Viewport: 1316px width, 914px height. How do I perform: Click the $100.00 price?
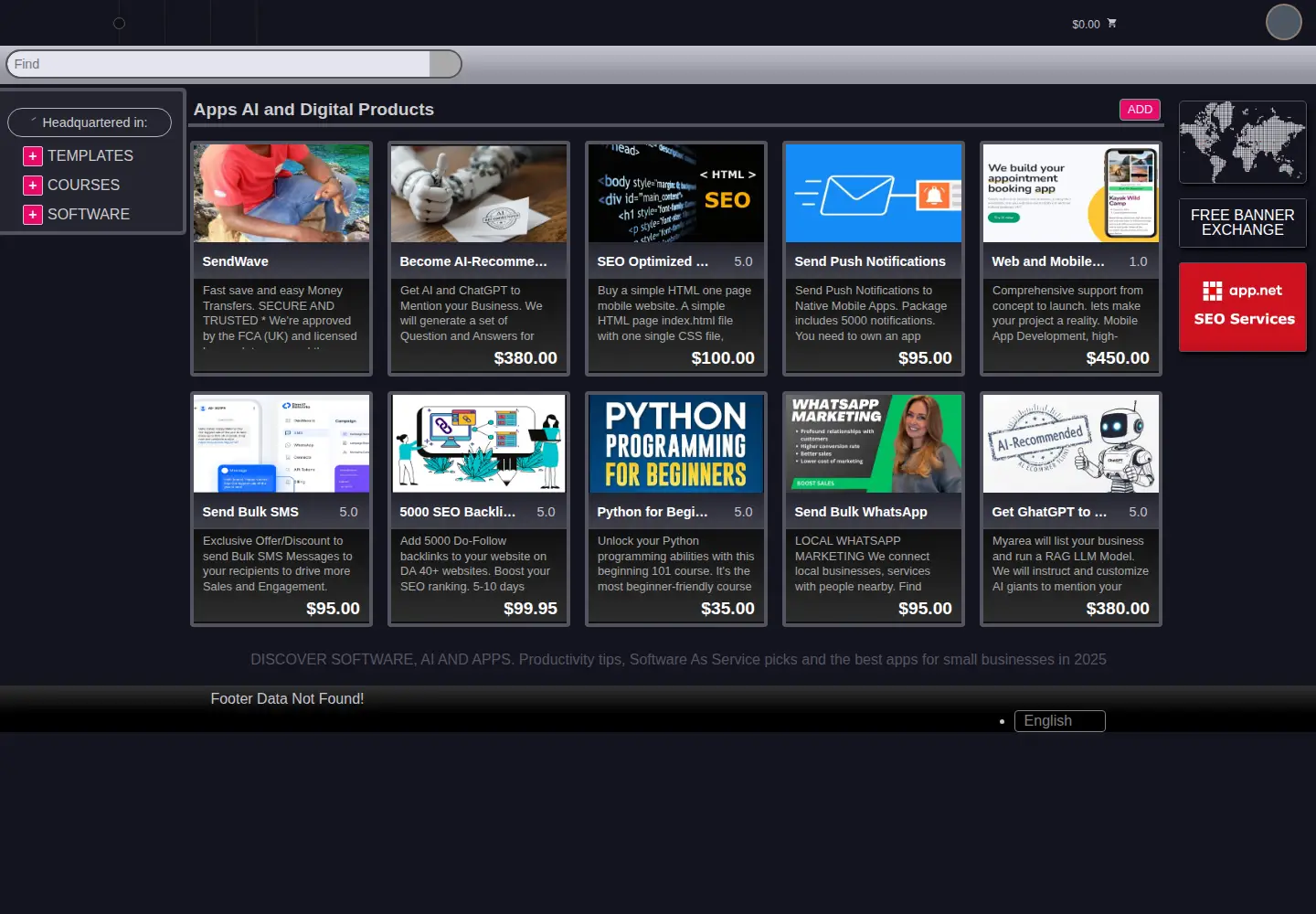[723, 358]
